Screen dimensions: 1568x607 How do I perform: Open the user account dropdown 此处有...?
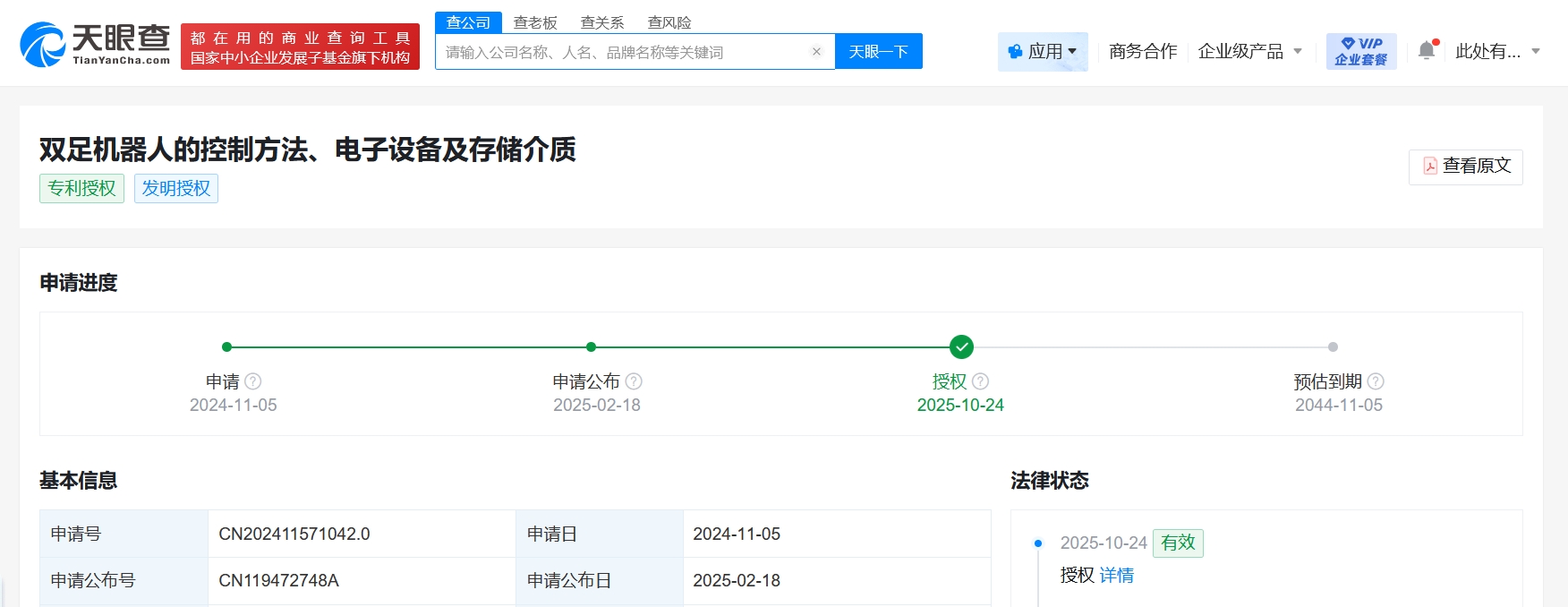1496,52
